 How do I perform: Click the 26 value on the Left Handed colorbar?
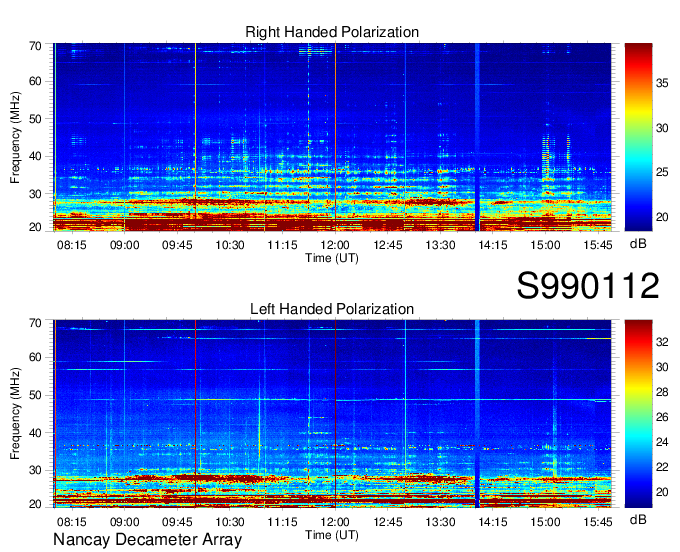click(662, 417)
